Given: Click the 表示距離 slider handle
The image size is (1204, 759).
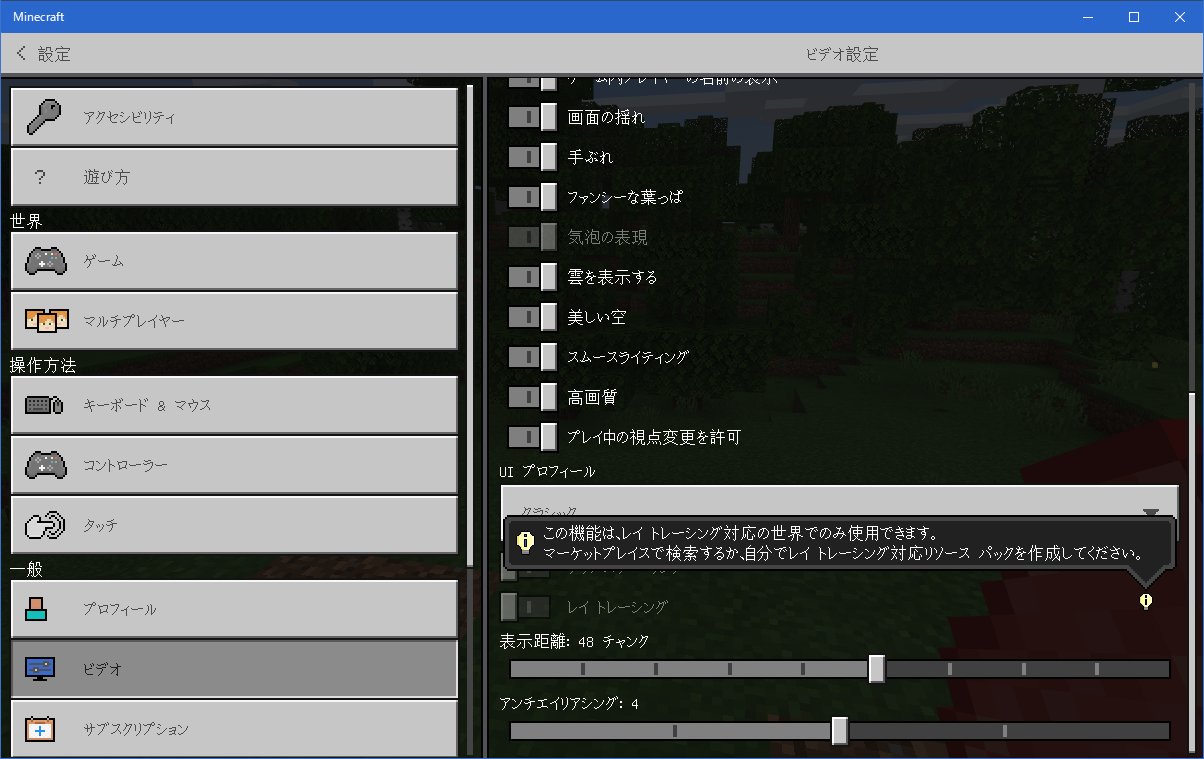Looking at the screenshot, I should point(876,669).
